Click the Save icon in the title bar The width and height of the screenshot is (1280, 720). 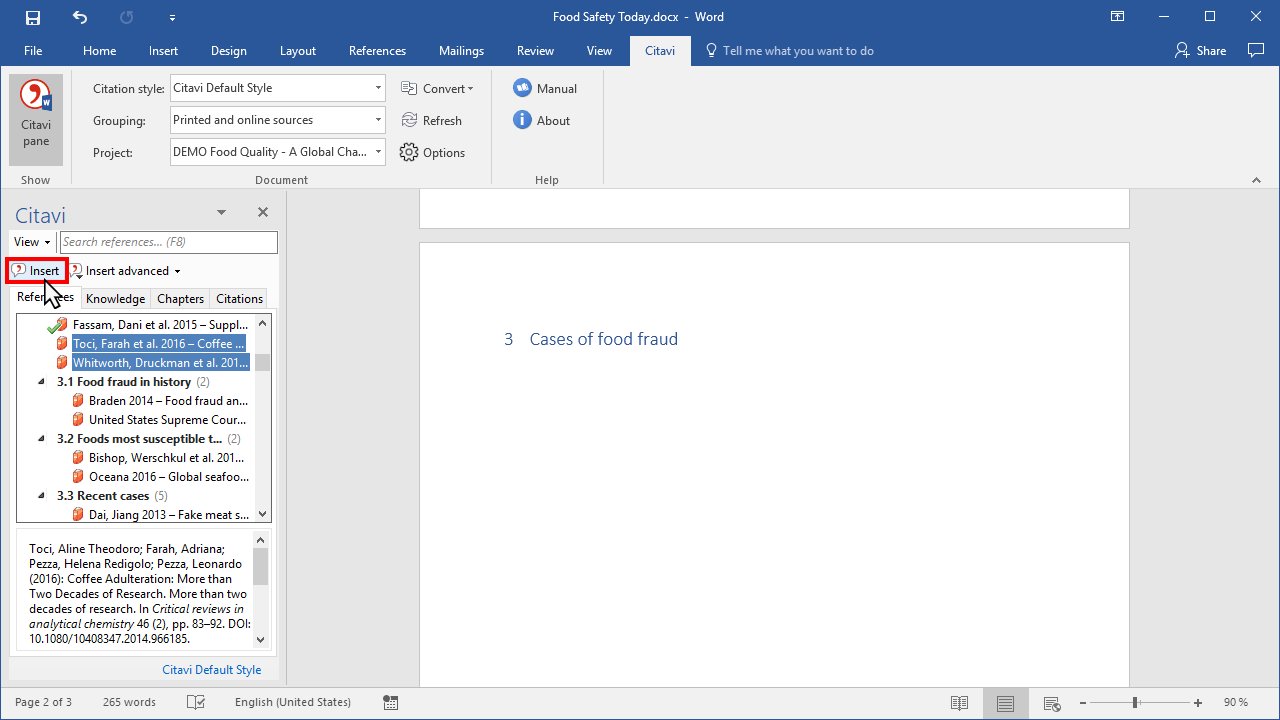point(33,17)
